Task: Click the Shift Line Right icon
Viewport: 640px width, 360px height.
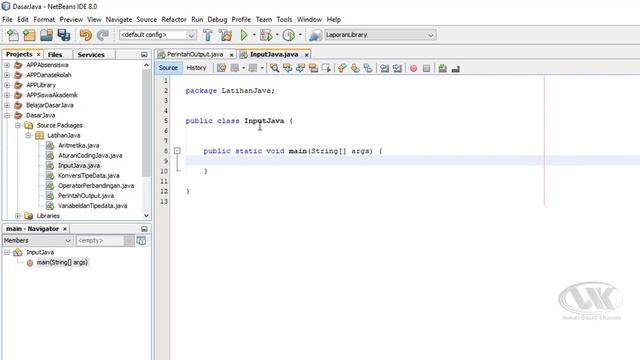Action: [x=397, y=68]
